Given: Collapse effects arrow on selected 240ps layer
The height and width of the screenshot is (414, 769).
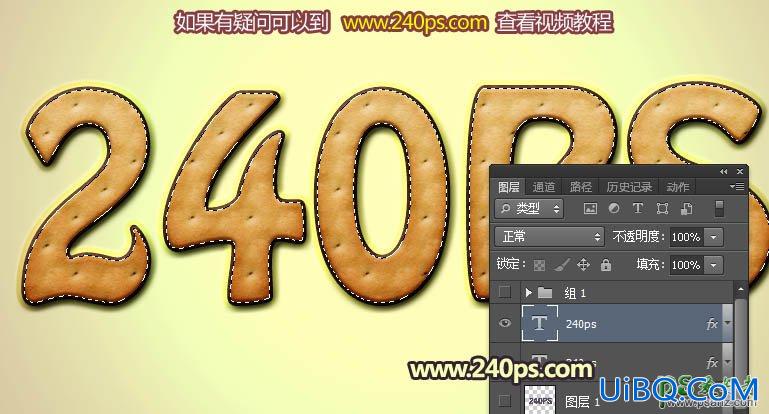Looking at the screenshot, I should point(728,324).
